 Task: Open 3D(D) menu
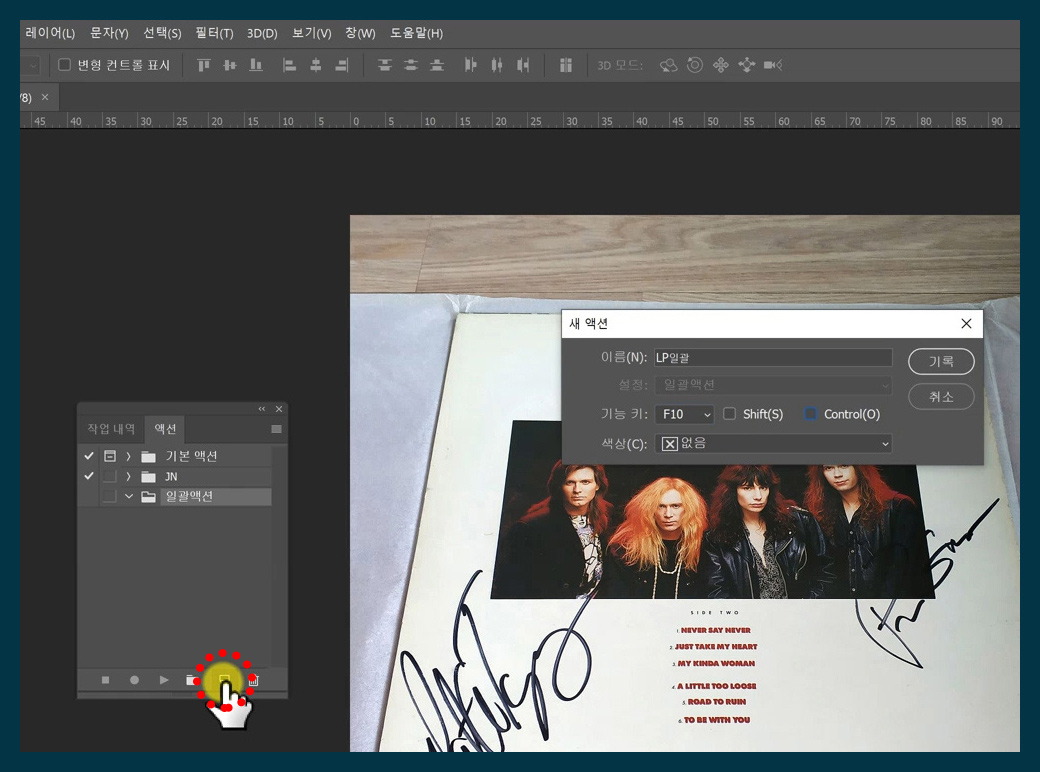click(x=262, y=33)
